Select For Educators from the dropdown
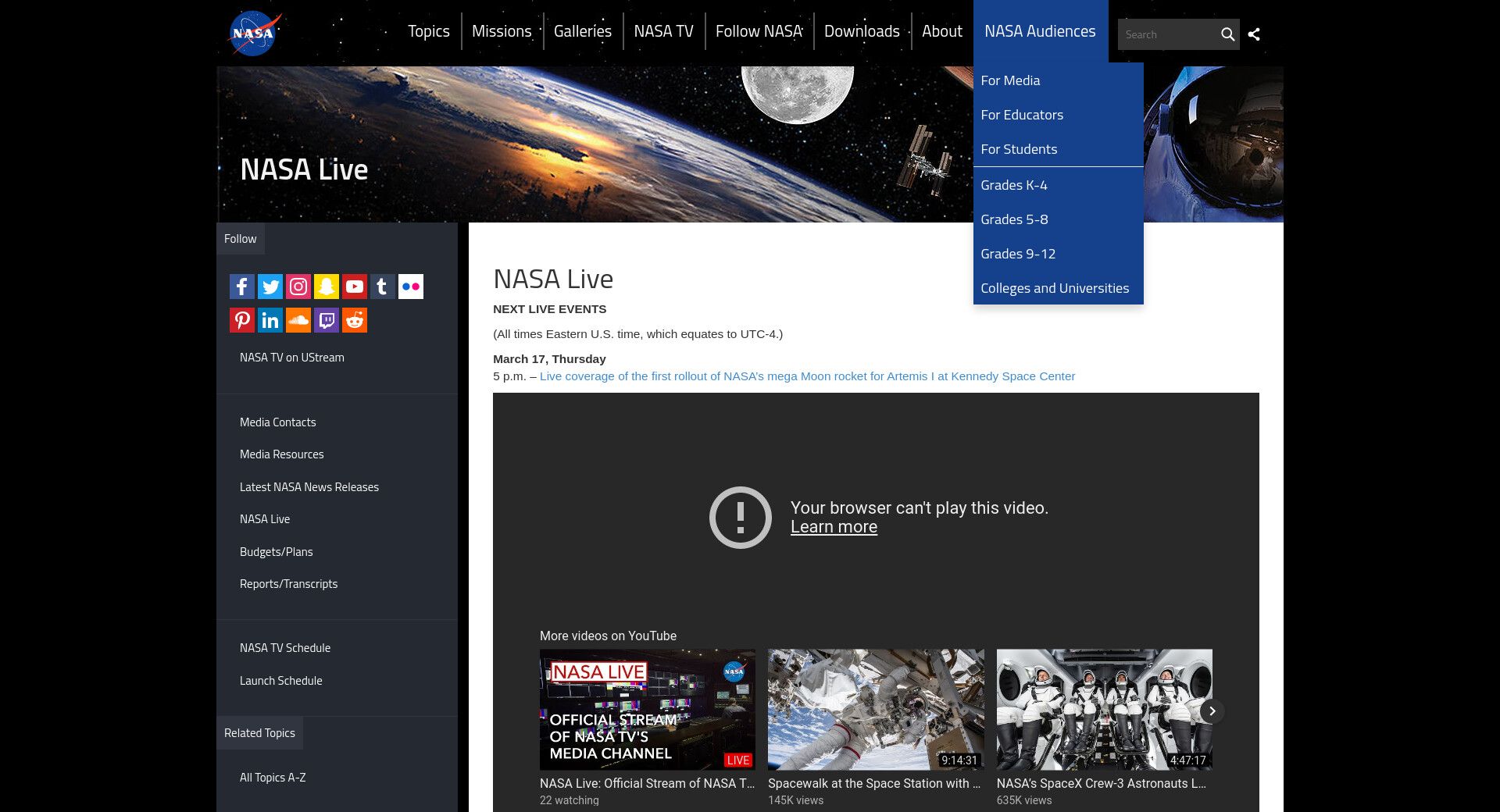This screenshot has width=1500, height=812. (x=1022, y=115)
